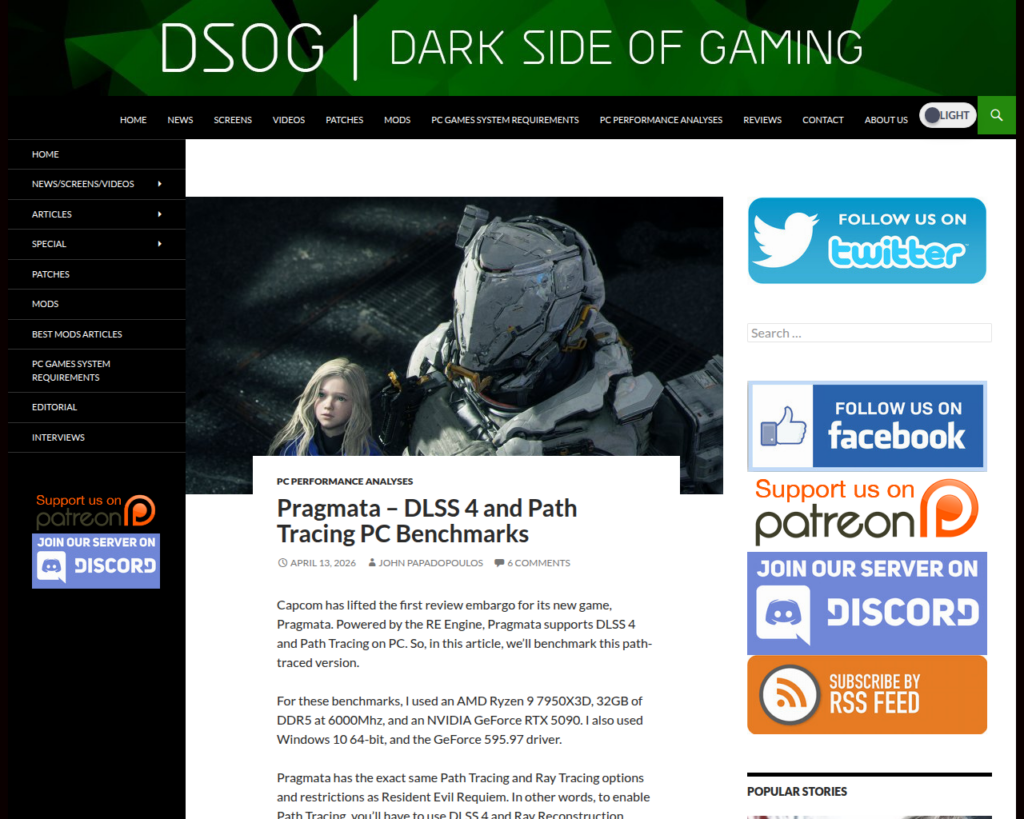Expand the News/Screens/Videos submenu arrow

coord(160,184)
